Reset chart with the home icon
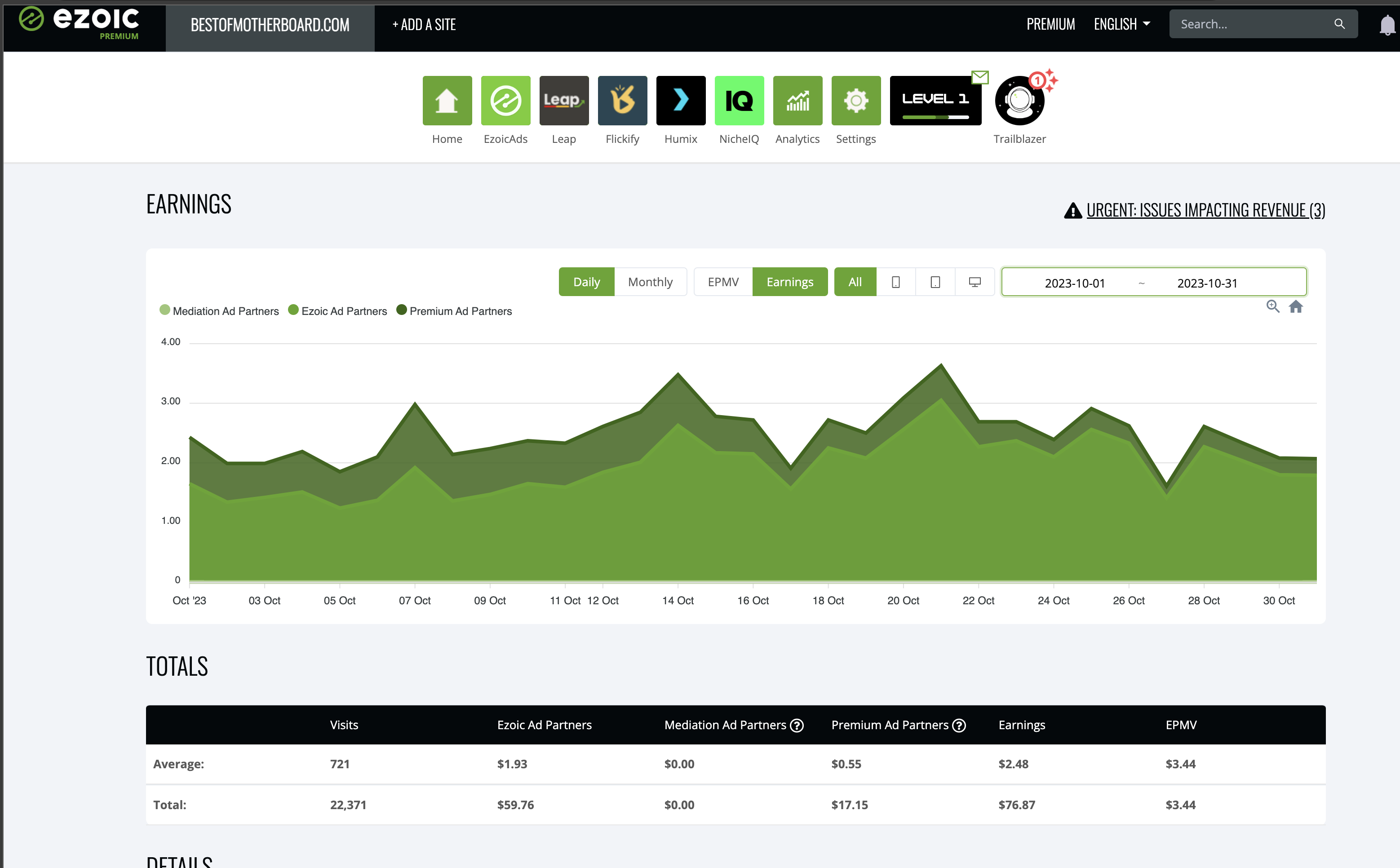 [x=1295, y=306]
